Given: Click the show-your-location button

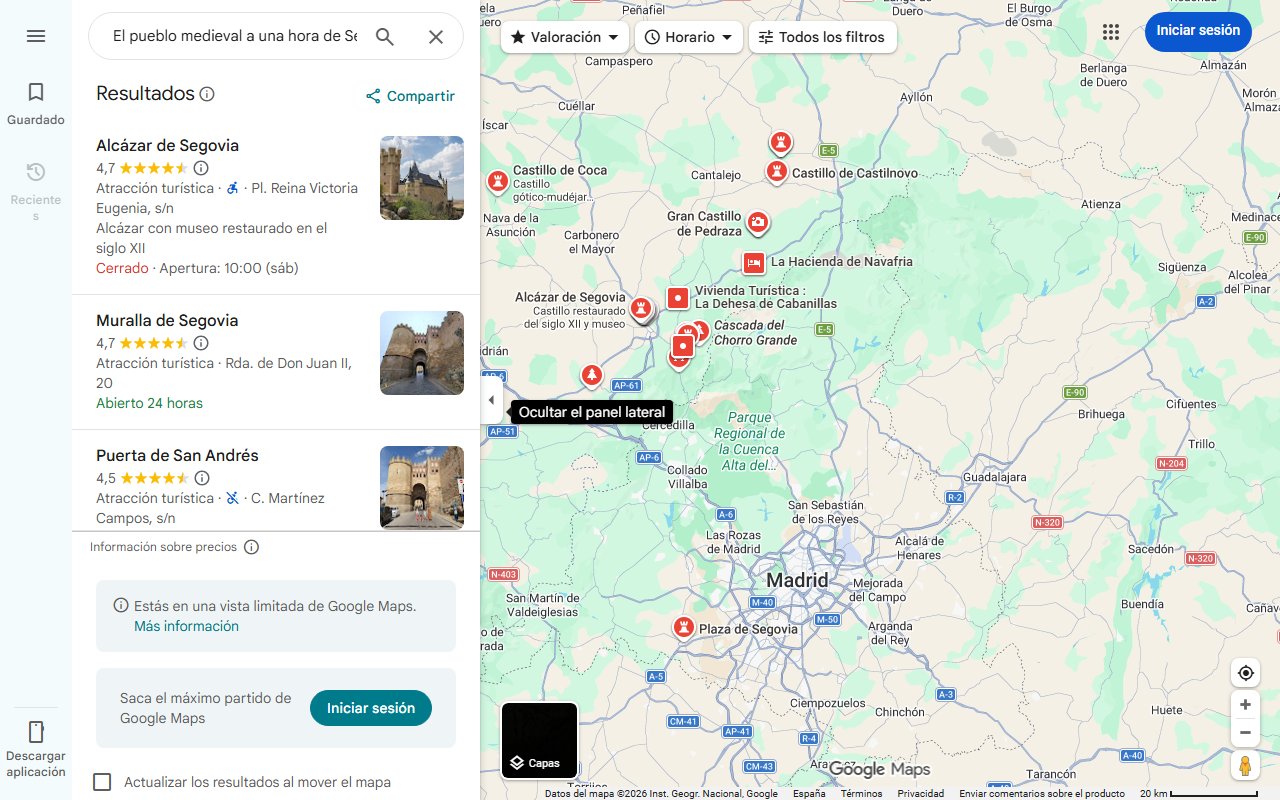Looking at the screenshot, I should click(x=1245, y=673).
